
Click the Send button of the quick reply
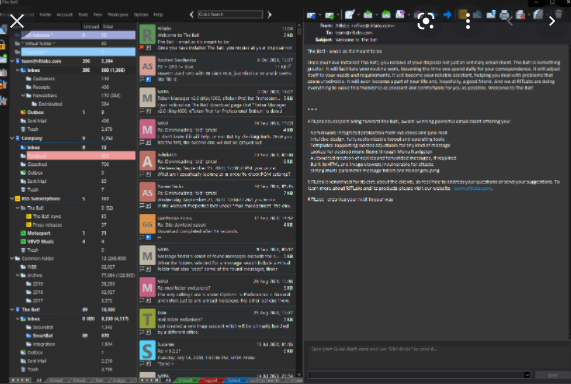pos(552,375)
